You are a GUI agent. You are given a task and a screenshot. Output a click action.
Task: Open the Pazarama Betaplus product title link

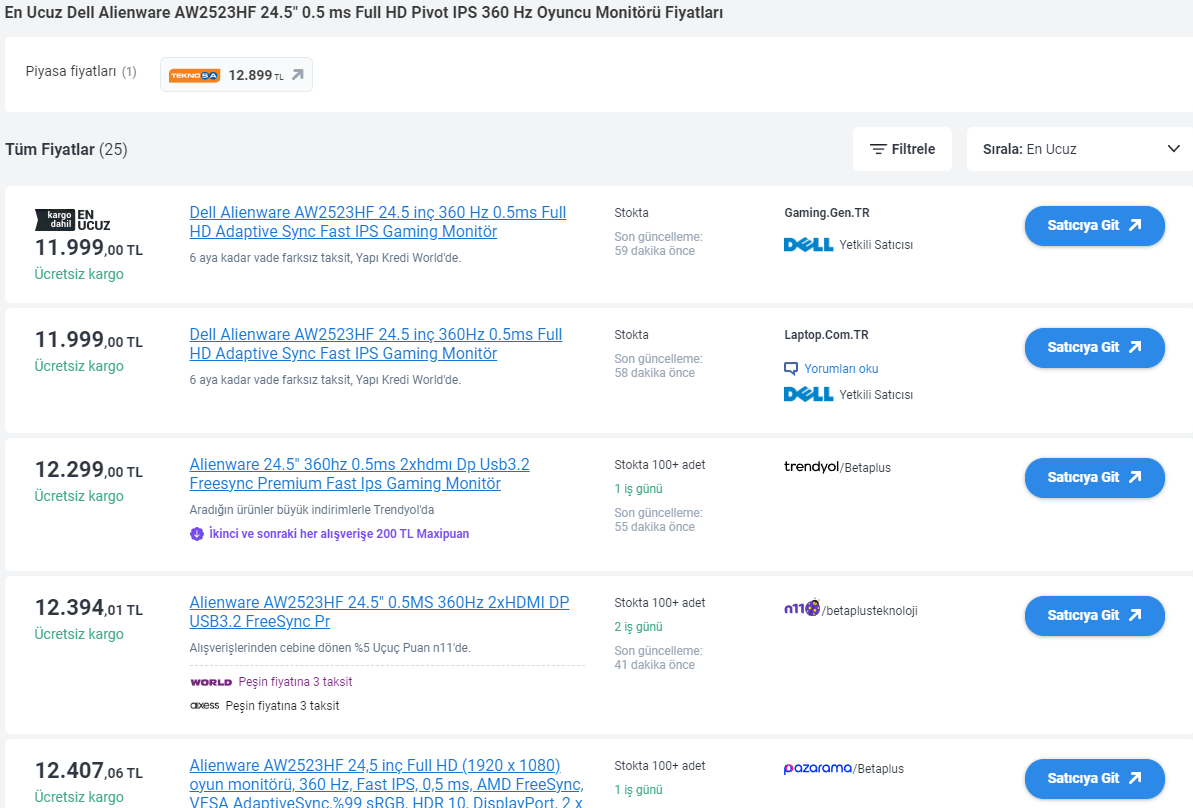387,784
